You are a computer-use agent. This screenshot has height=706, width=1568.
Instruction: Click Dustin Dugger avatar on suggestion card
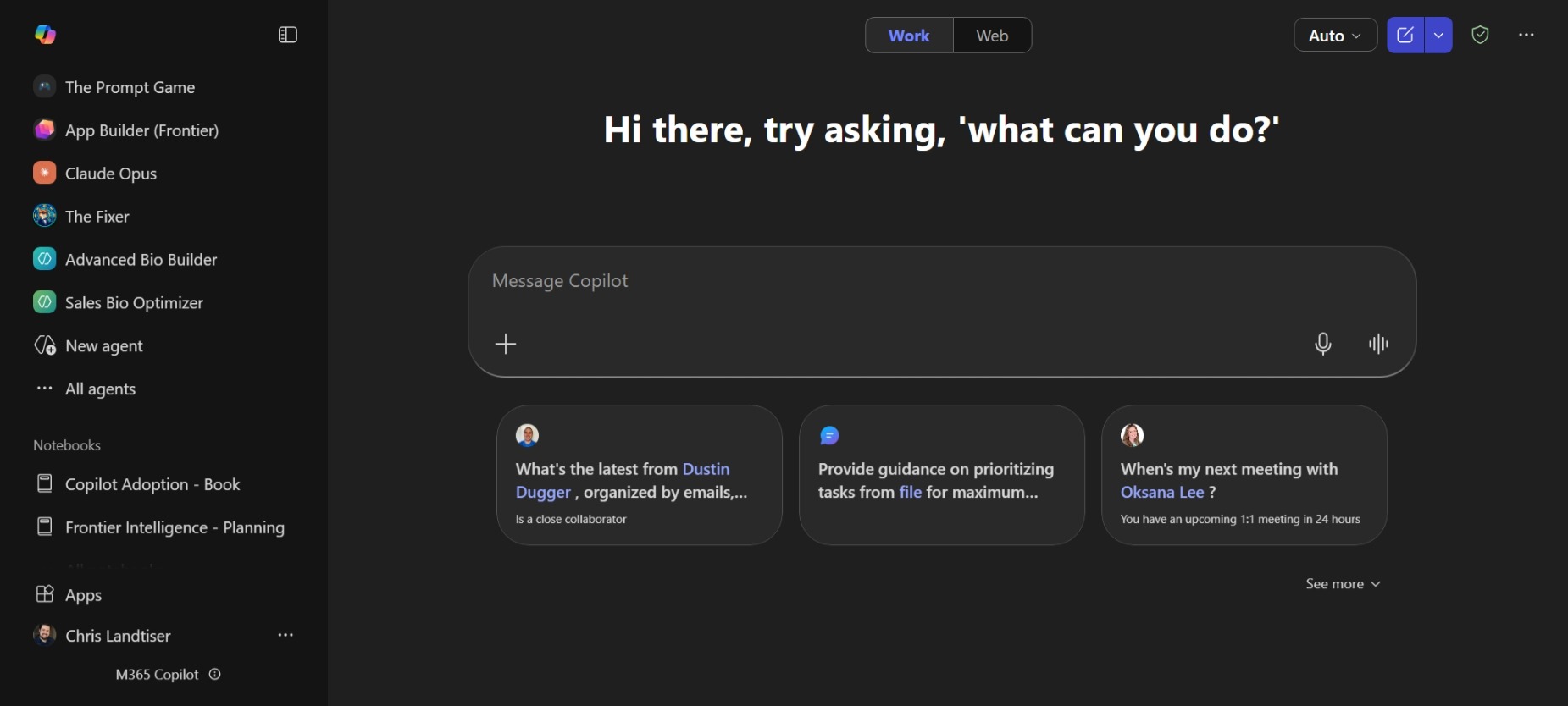pos(527,435)
